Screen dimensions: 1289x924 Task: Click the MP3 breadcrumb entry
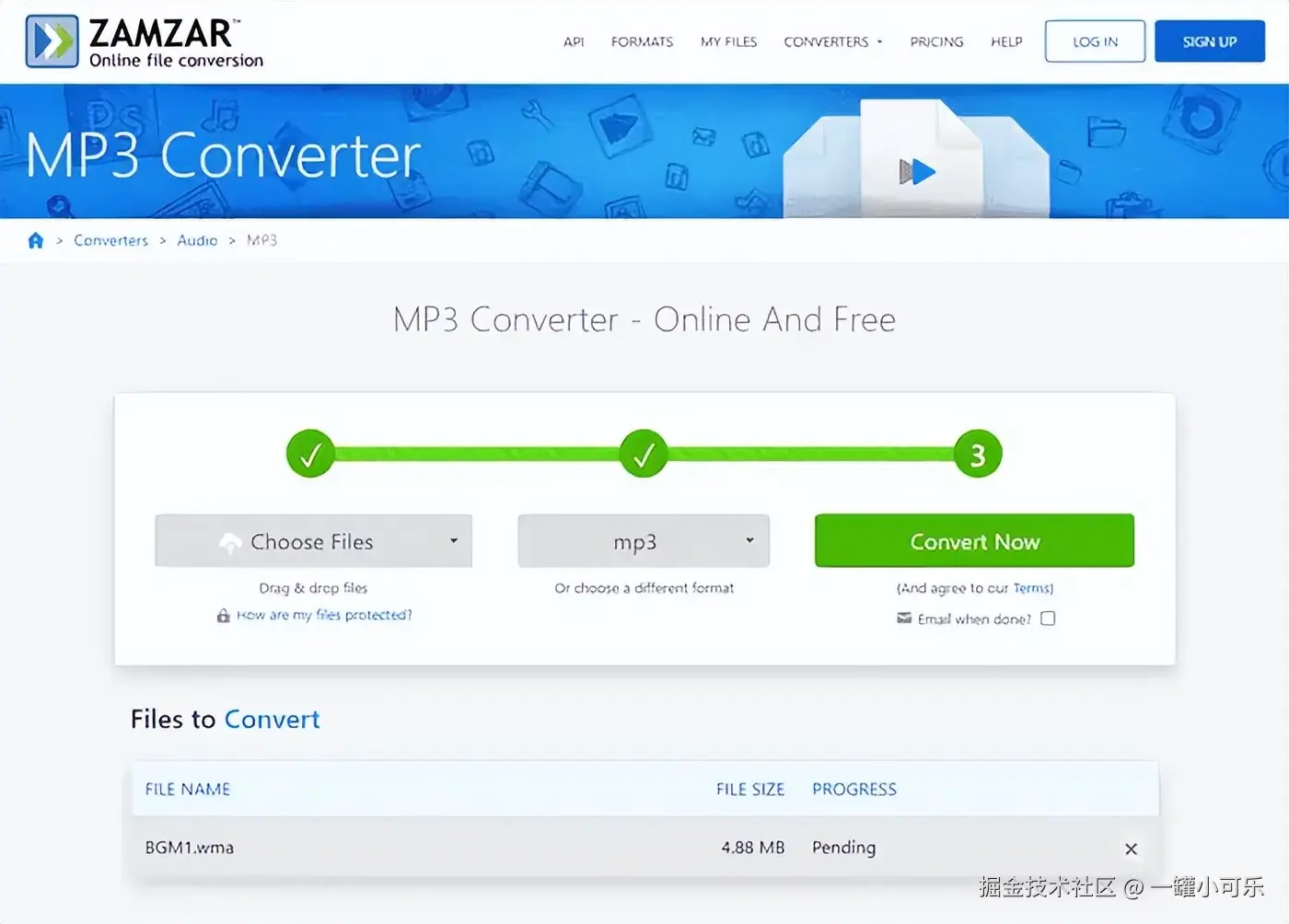pos(261,240)
